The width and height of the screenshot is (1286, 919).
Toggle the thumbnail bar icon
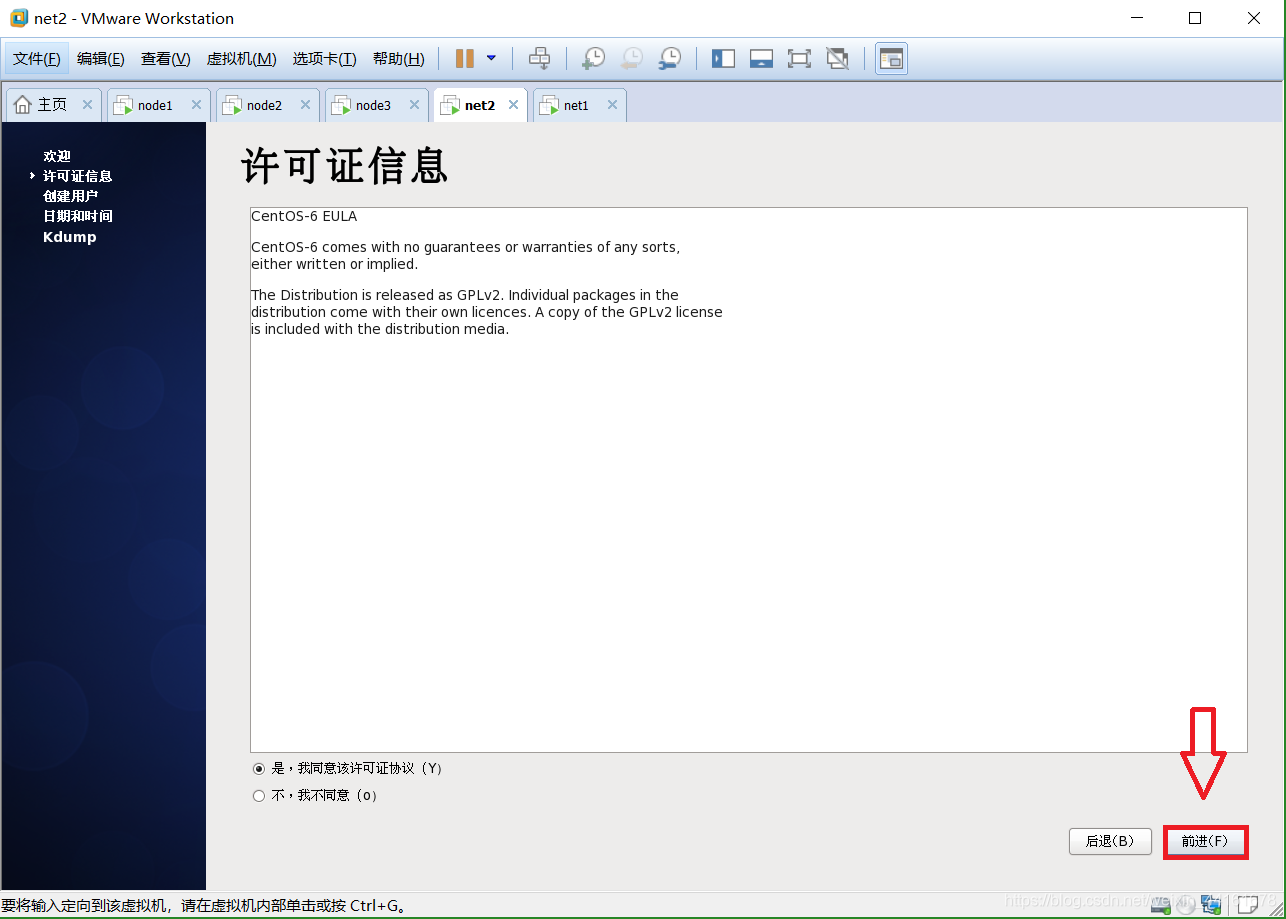pos(761,58)
